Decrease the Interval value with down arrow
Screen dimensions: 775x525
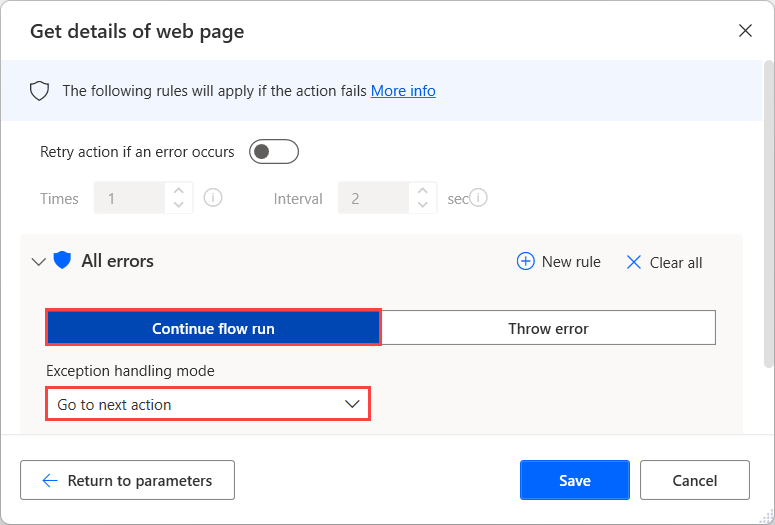pyautogui.click(x=423, y=205)
